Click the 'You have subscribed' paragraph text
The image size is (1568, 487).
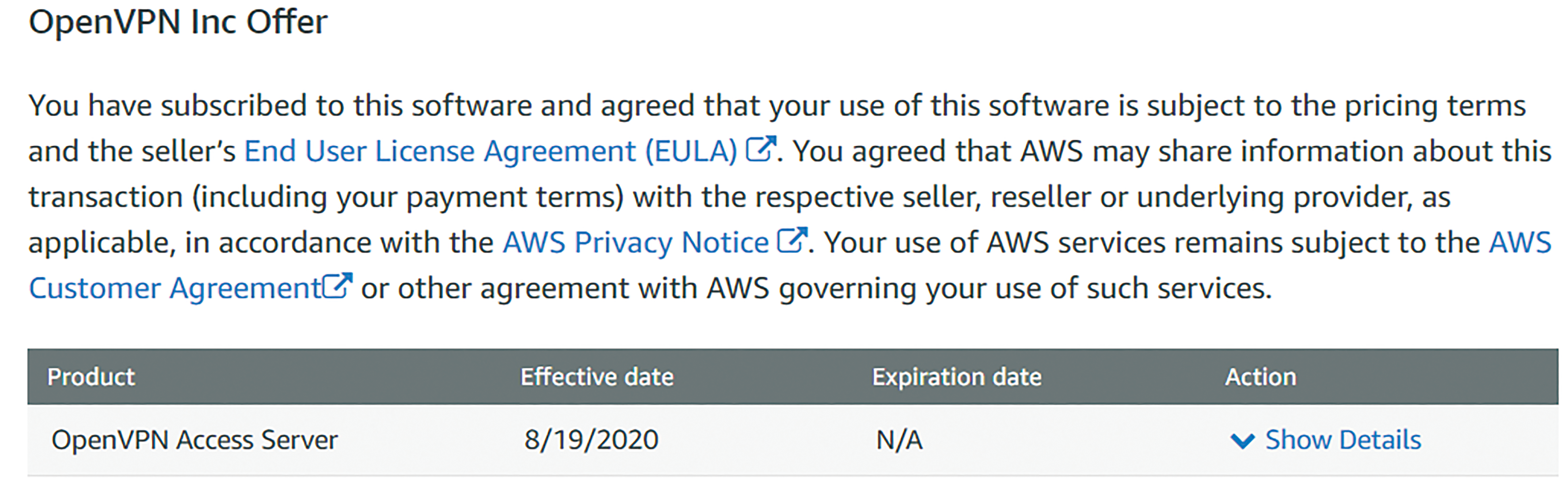[790, 197]
